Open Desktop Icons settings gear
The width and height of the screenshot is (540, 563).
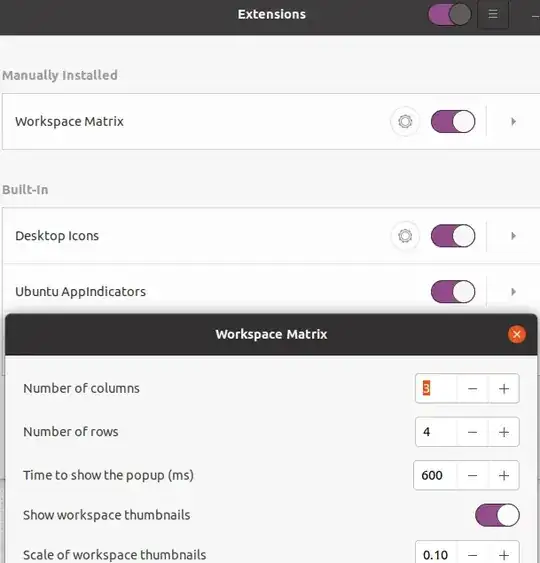[x=405, y=236]
